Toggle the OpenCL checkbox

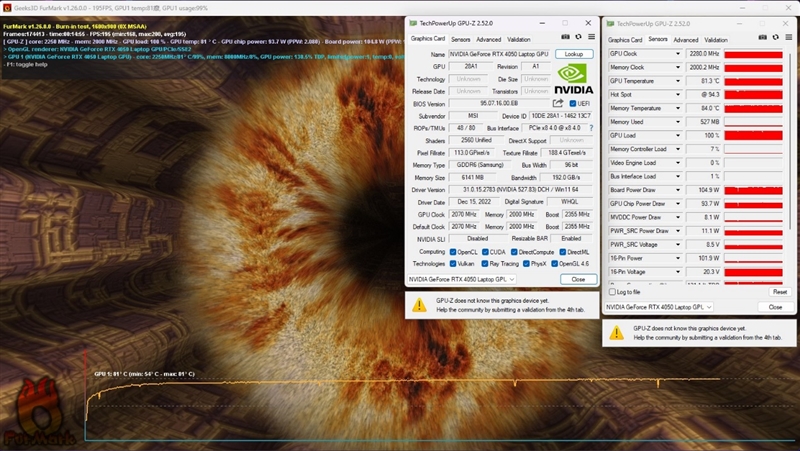453,252
